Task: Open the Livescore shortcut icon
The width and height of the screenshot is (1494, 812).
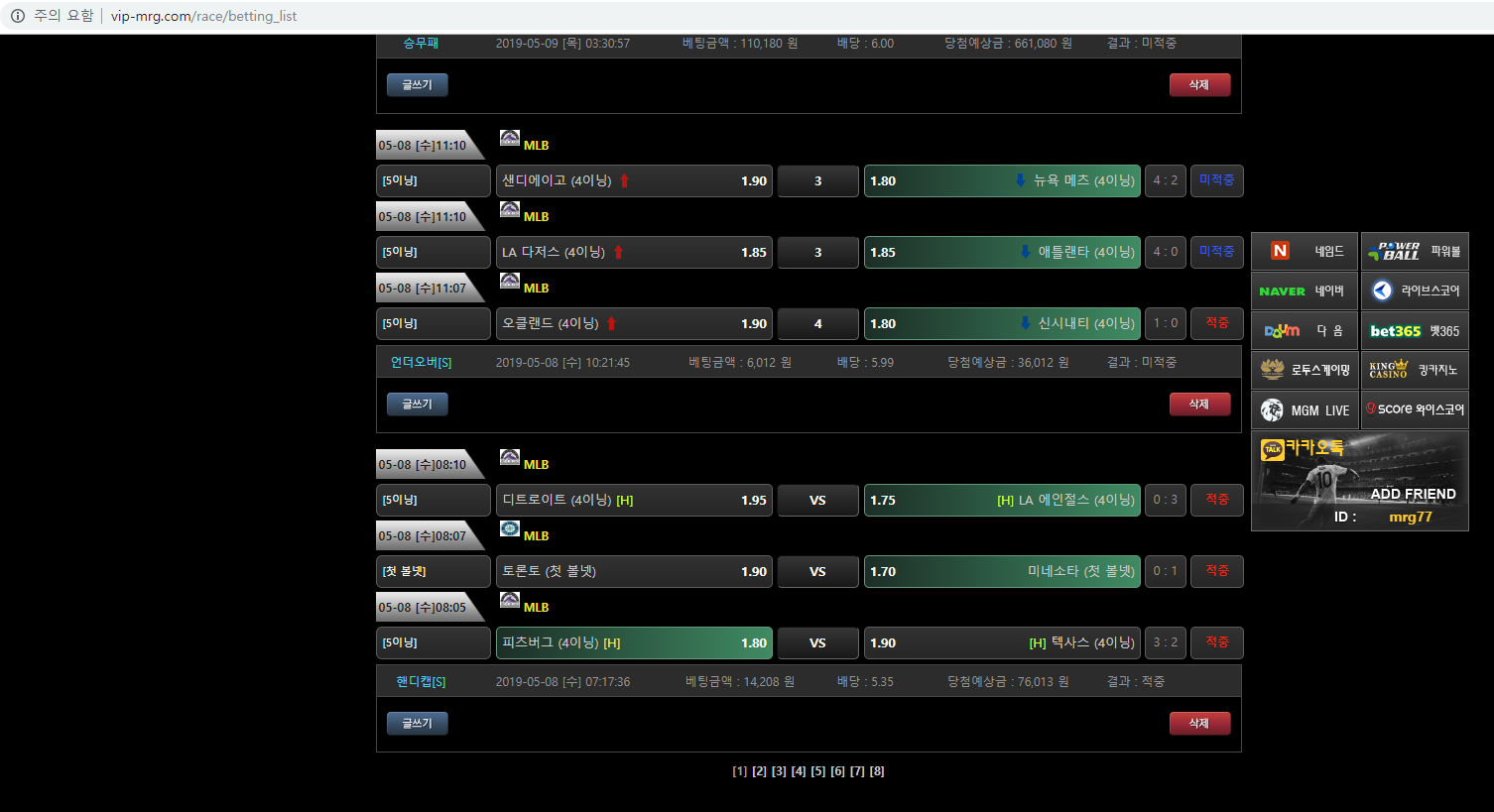Action: pos(1414,290)
